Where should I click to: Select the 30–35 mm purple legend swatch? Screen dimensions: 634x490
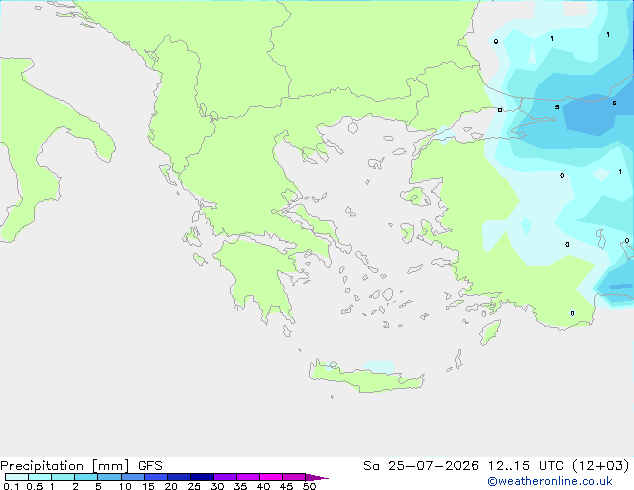click(x=224, y=477)
